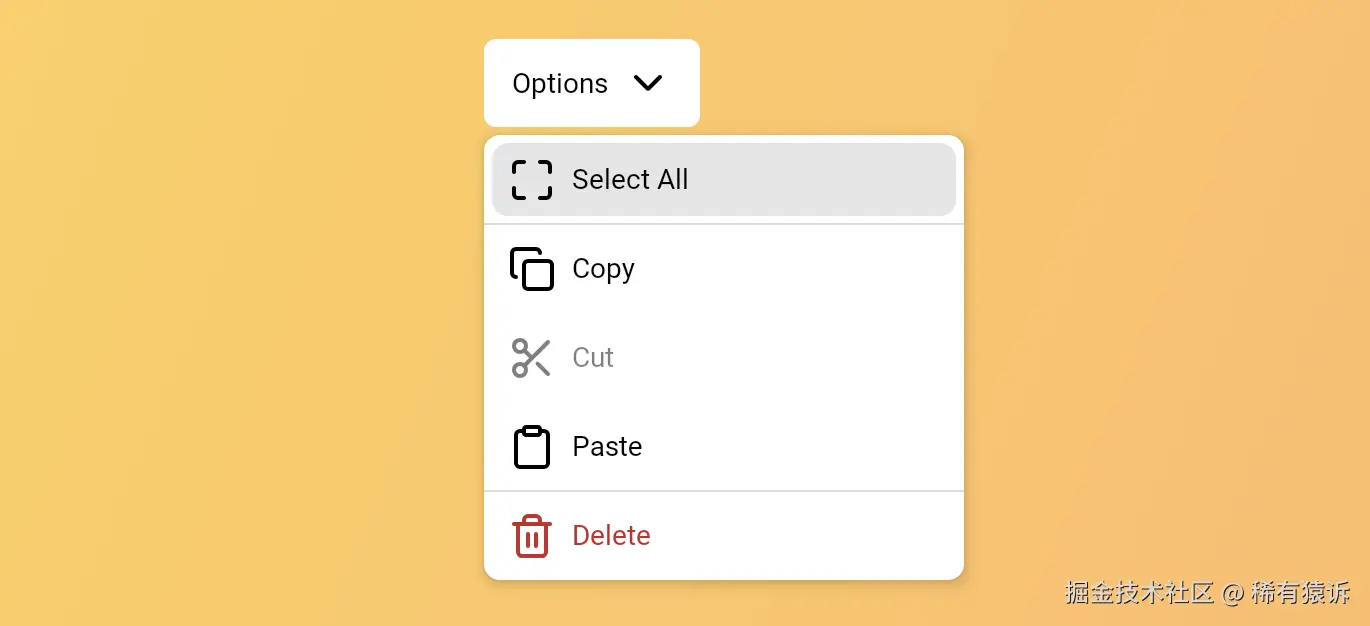1370x626 pixels.
Task: Open the Options dropdown
Action: [x=591, y=83]
